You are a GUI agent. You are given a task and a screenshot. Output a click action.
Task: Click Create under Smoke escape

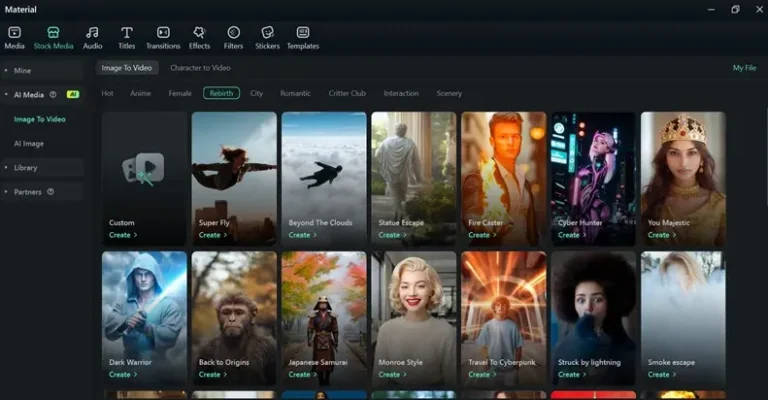click(x=662, y=375)
